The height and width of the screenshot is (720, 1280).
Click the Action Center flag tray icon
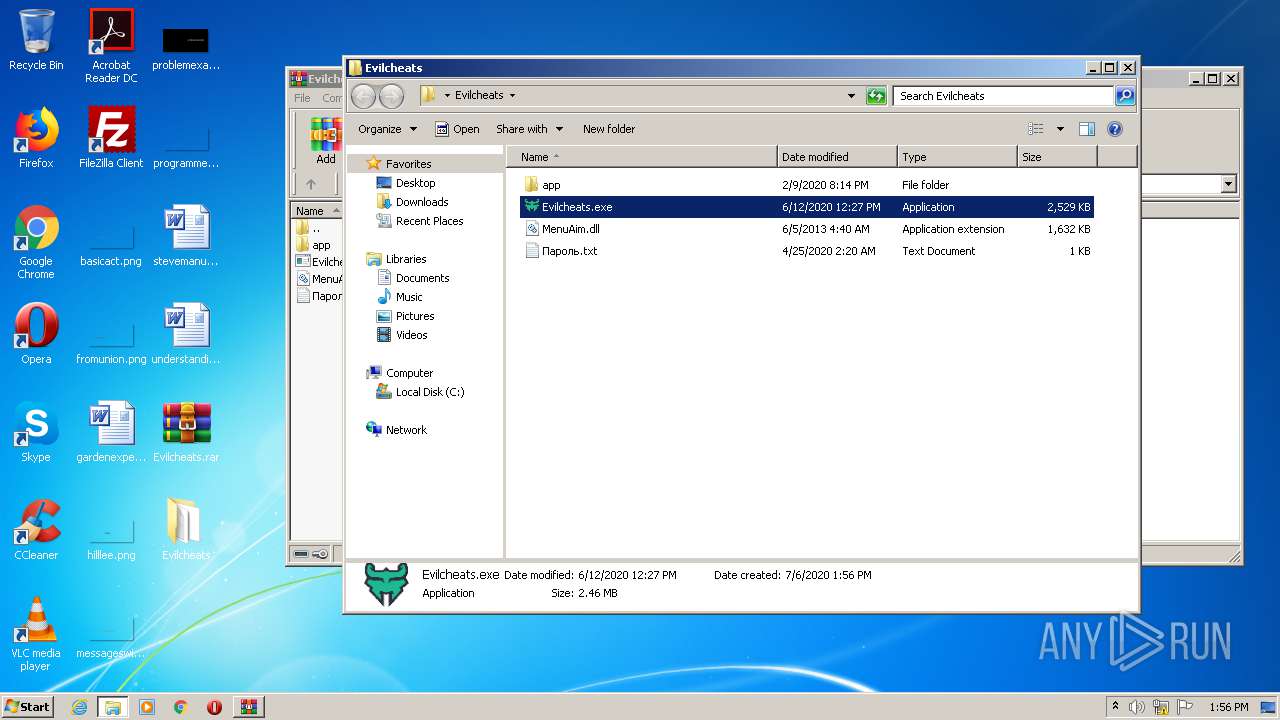pos(1185,707)
